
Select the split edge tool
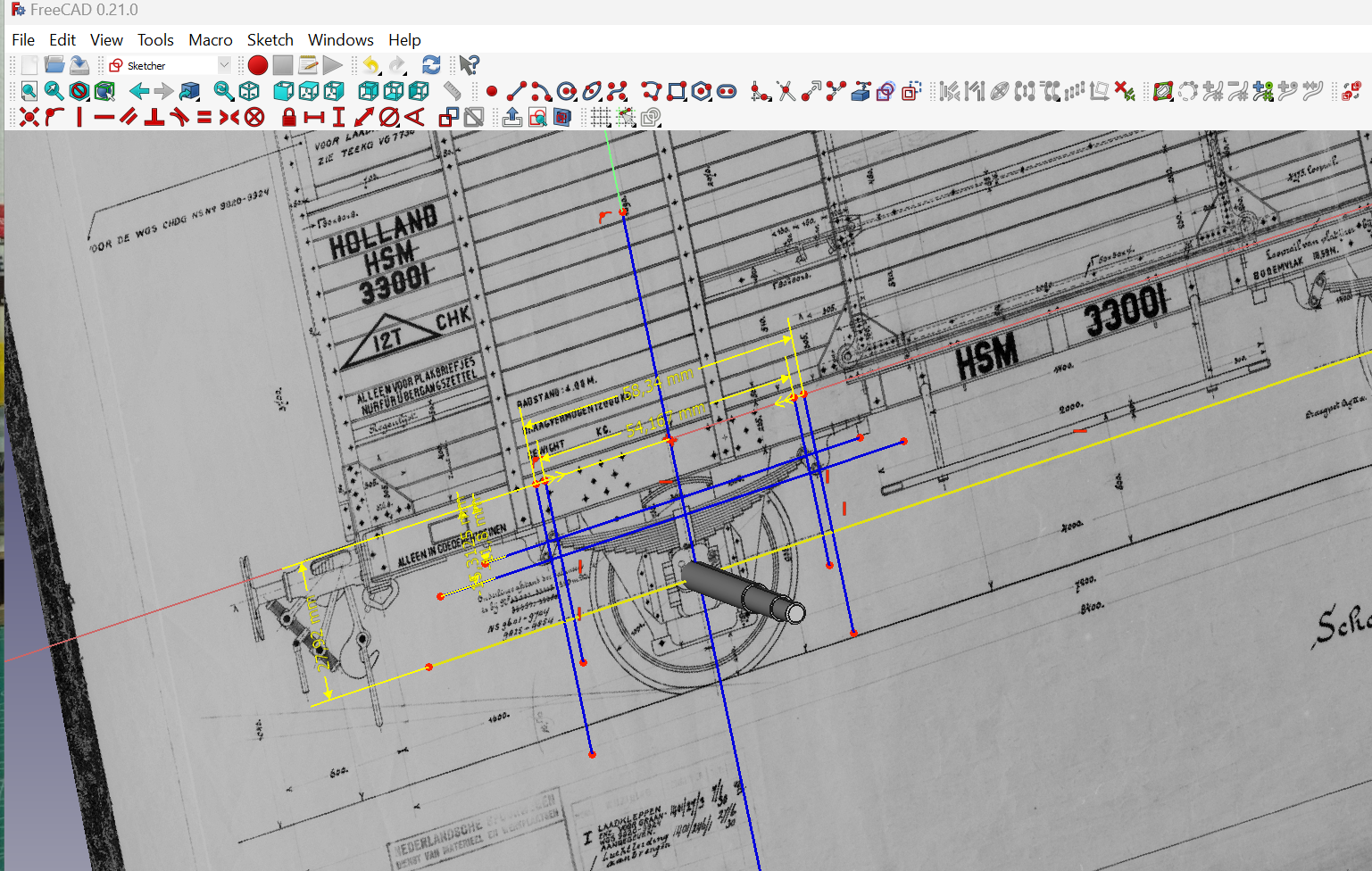pyautogui.click(x=836, y=91)
